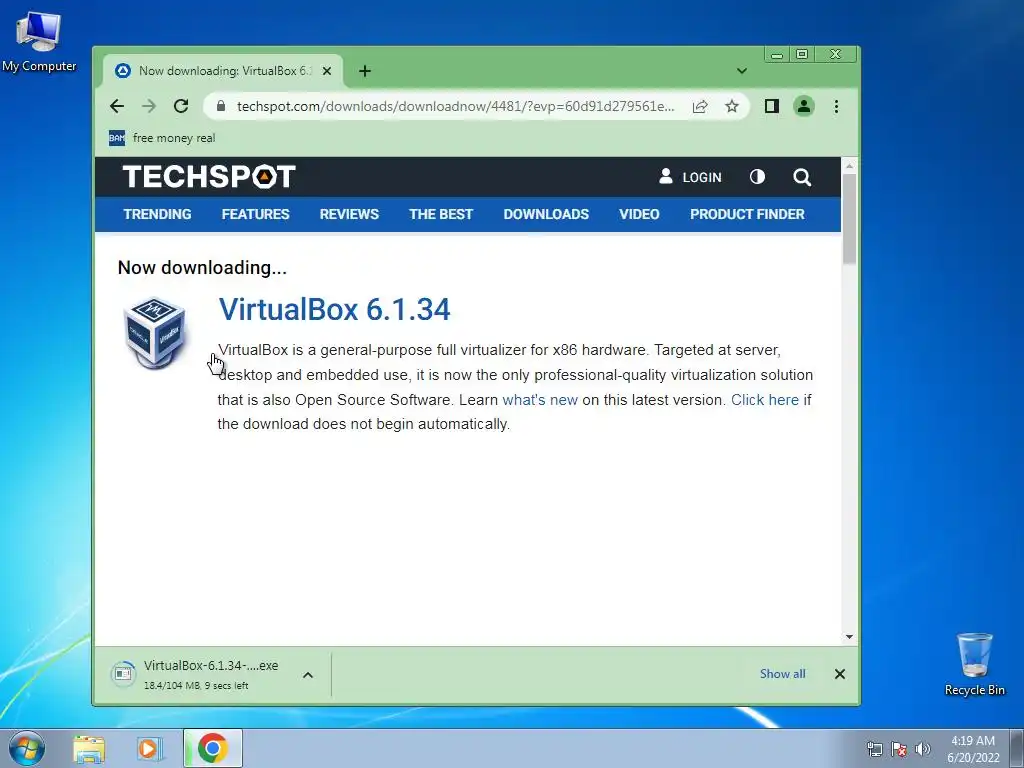Image resolution: width=1024 pixels, height=768 pixels.
Task: Click the address bar URL field
Action: point(455,106)
